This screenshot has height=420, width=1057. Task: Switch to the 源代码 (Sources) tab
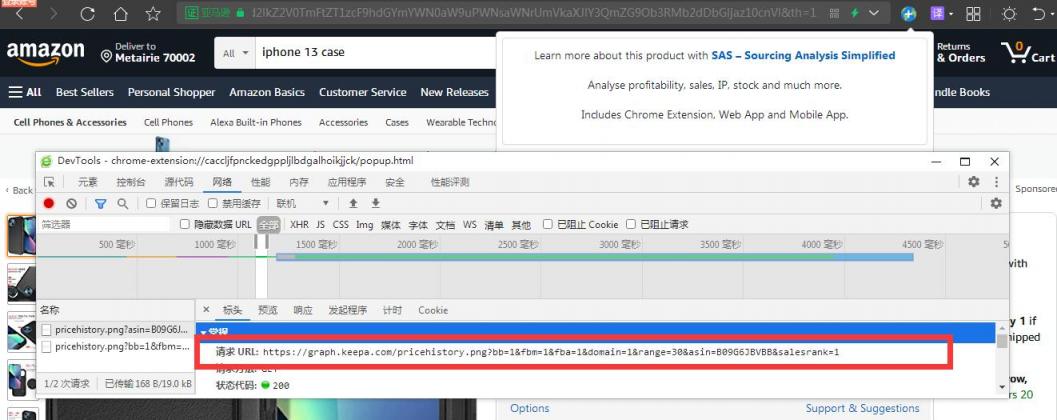pyautogui.click(x=179, y=182)
